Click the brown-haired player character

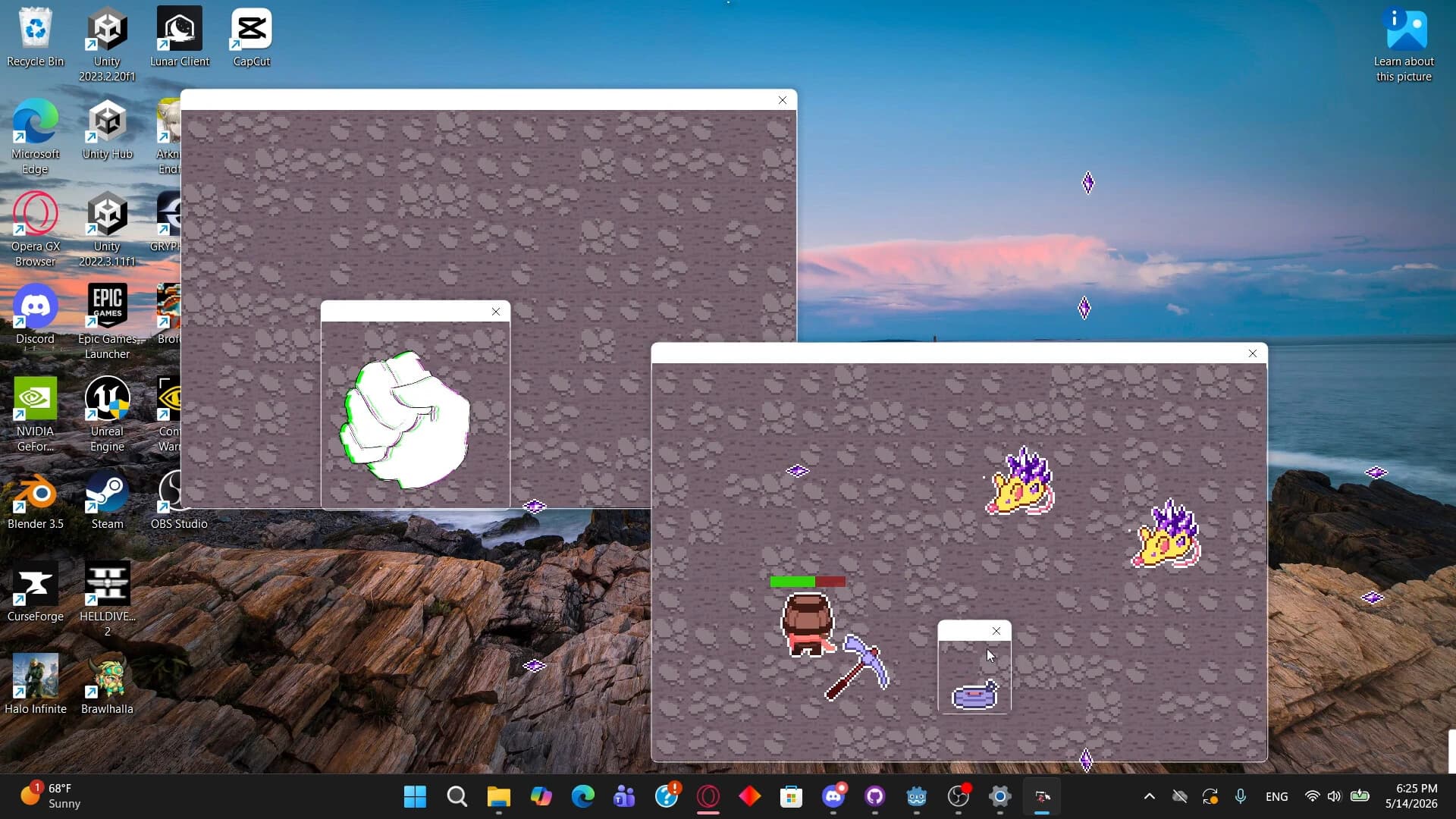pos(807,625)
